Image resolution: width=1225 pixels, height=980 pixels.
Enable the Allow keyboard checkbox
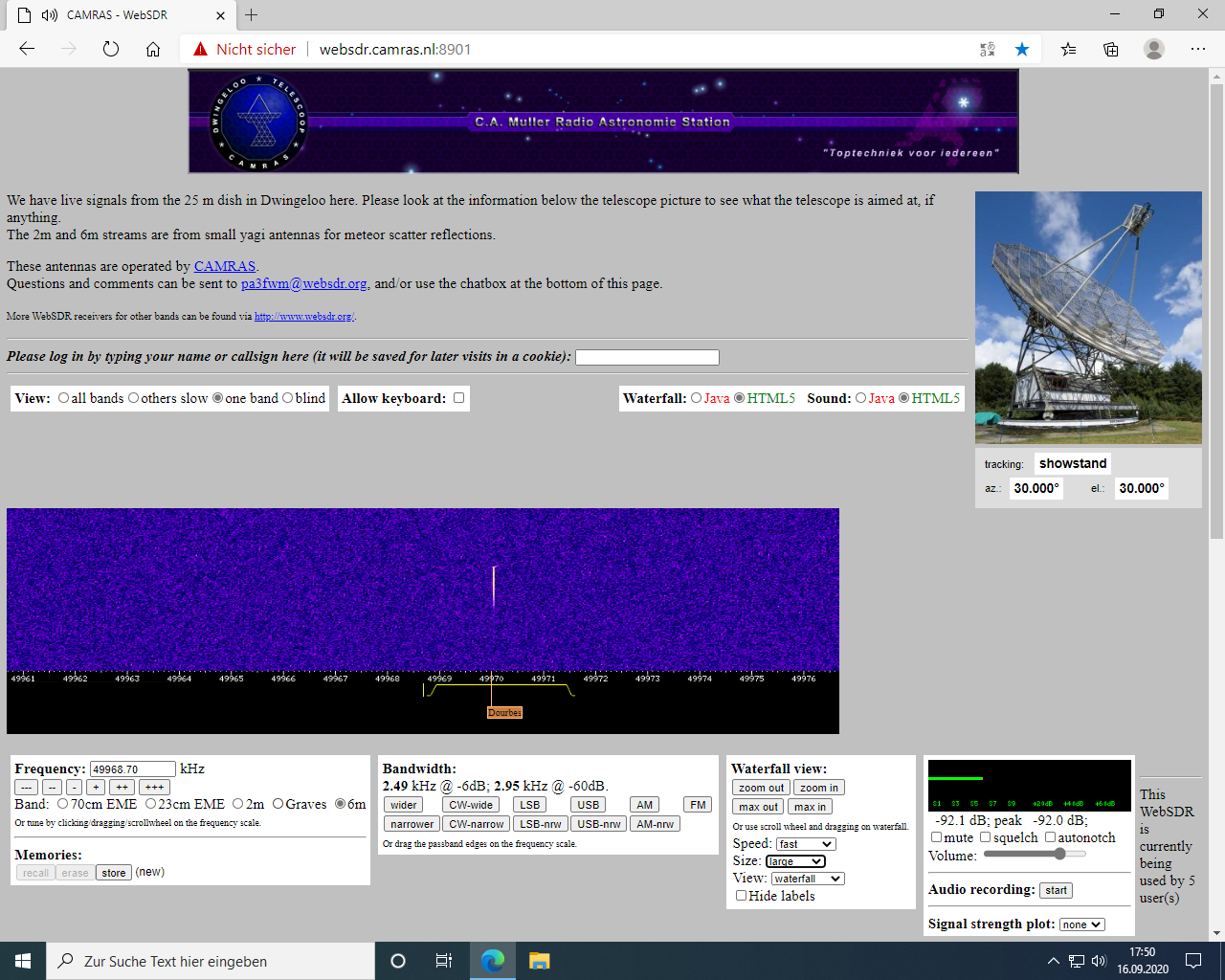pyautogui.click(x=458, y=398)
